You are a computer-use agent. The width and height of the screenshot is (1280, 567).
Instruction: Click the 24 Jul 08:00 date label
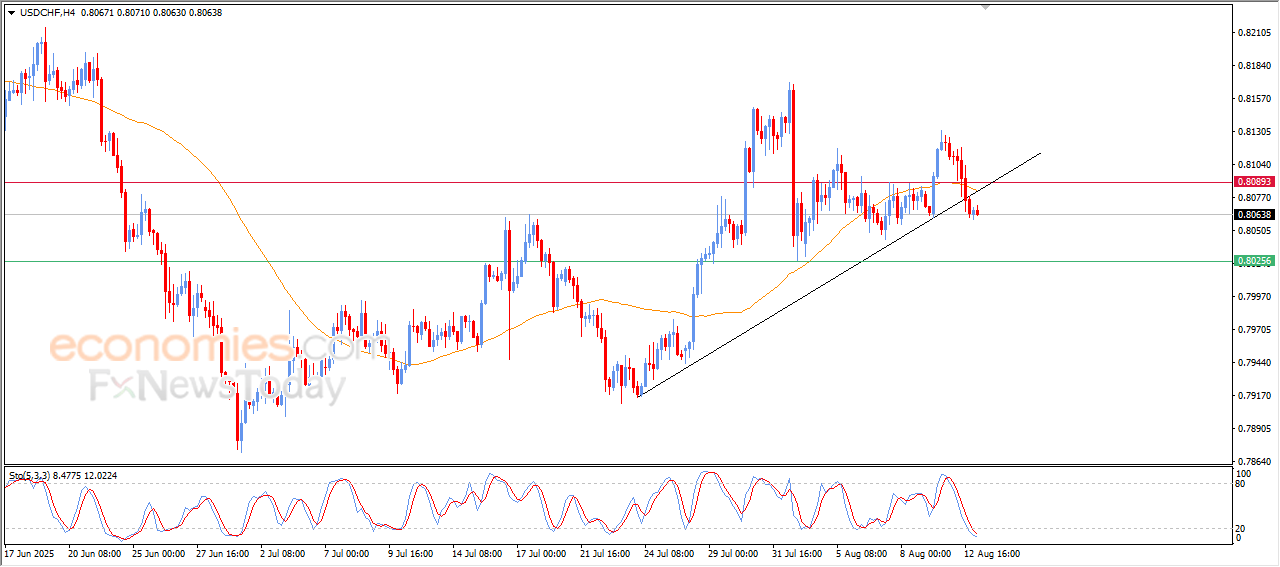pos(671,552)
